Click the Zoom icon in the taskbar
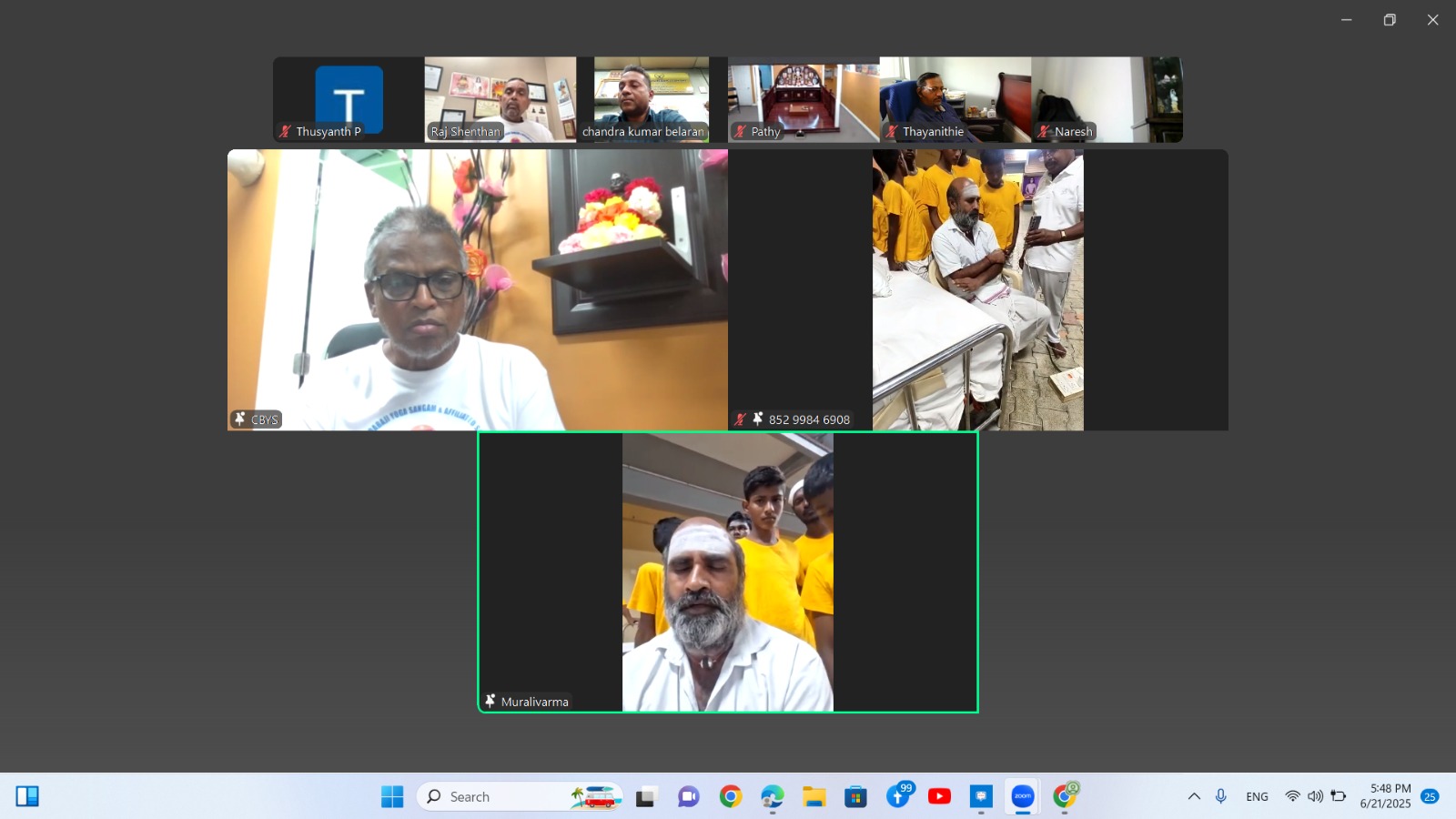The height and width of the screenshot is (819, 1456). [x=1023, y=796]
